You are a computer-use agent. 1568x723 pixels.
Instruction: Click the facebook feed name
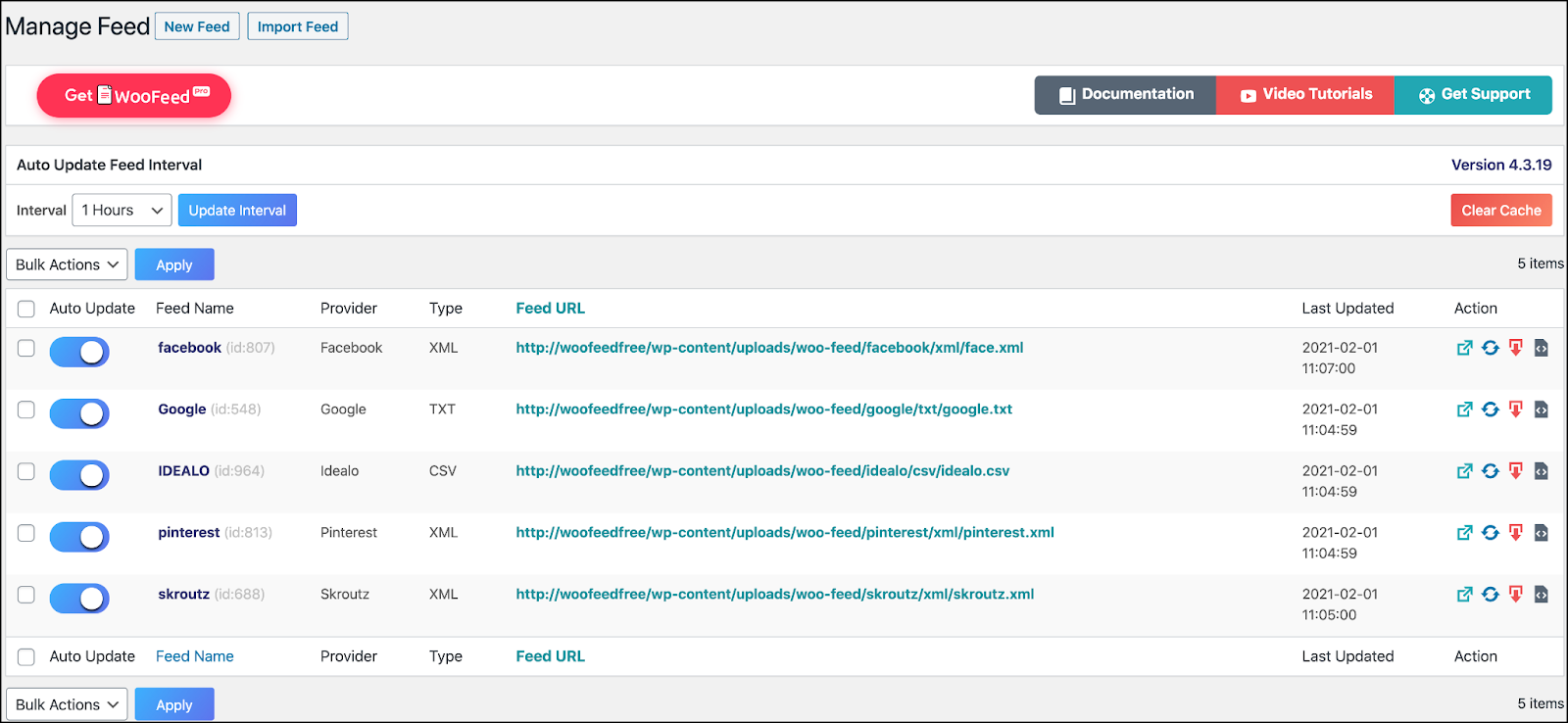coord(189,348)
